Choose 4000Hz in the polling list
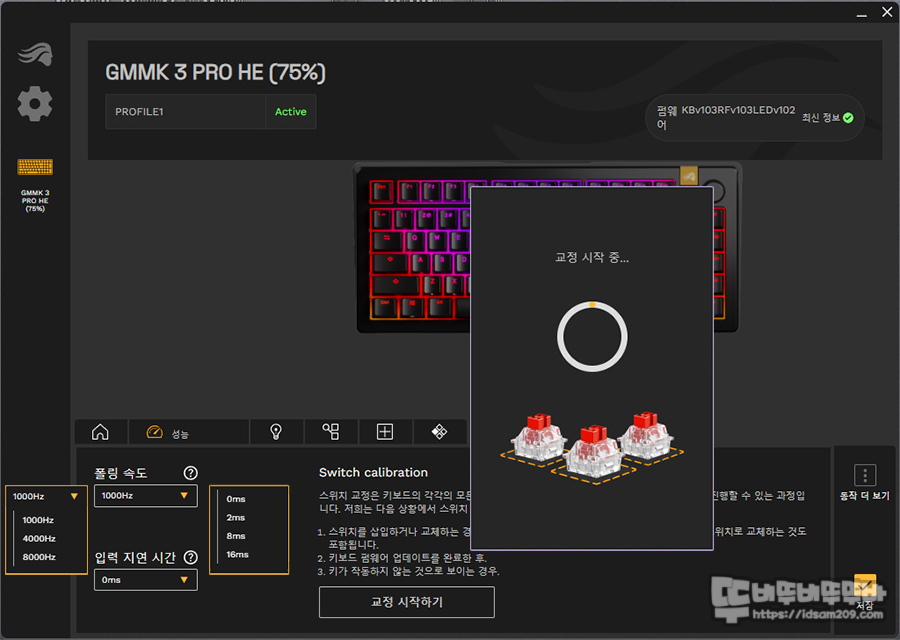 point(39,538)
